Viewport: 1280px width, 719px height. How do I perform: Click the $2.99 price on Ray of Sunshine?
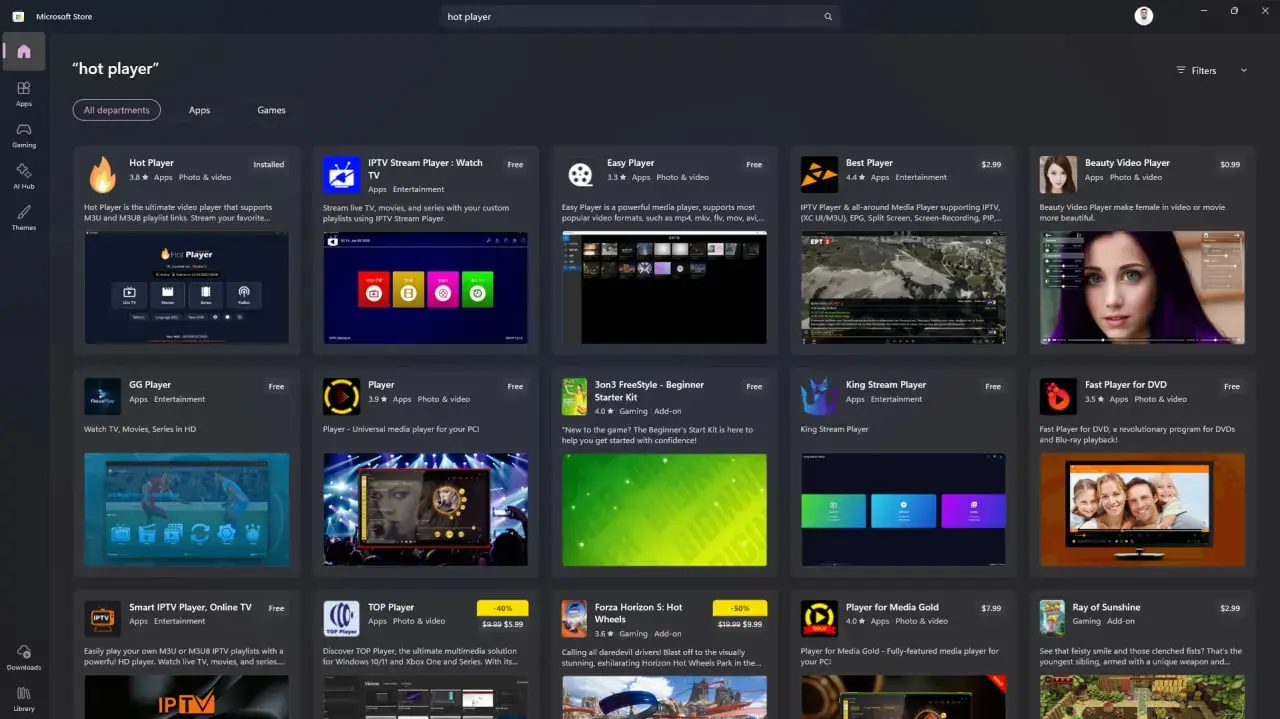1230,607
